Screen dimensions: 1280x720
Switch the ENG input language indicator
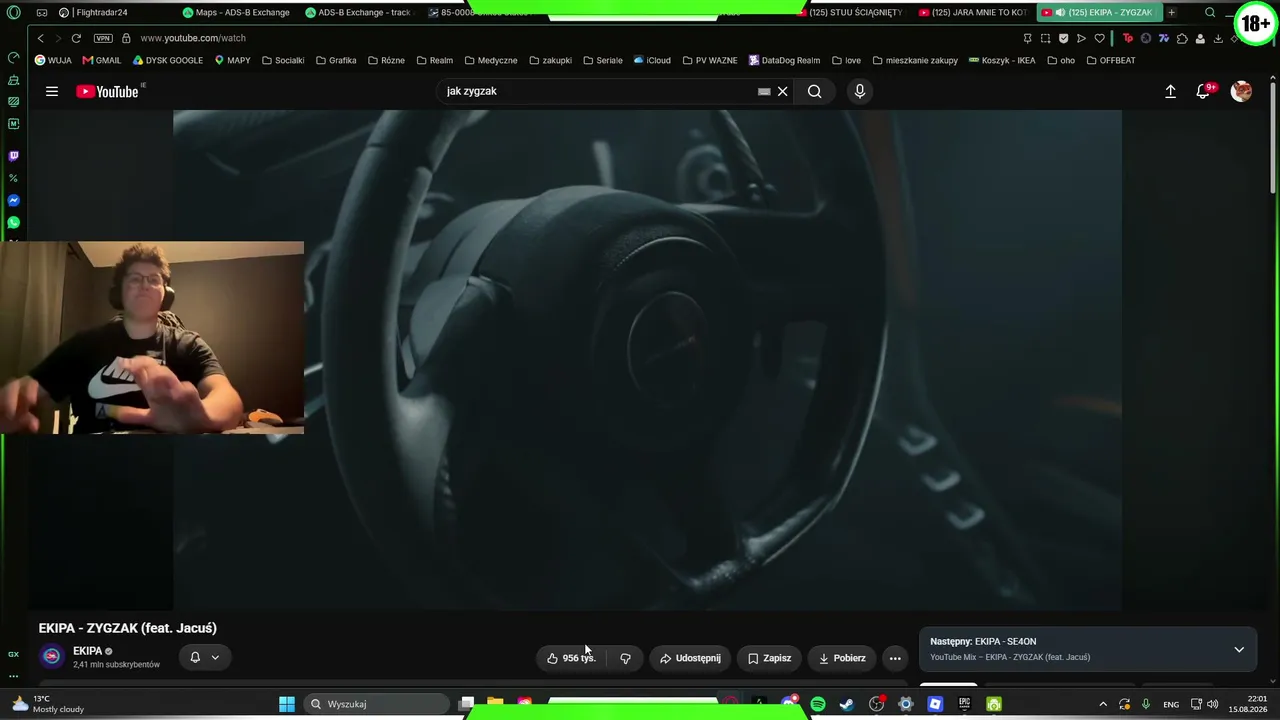tap(1171, 704)
